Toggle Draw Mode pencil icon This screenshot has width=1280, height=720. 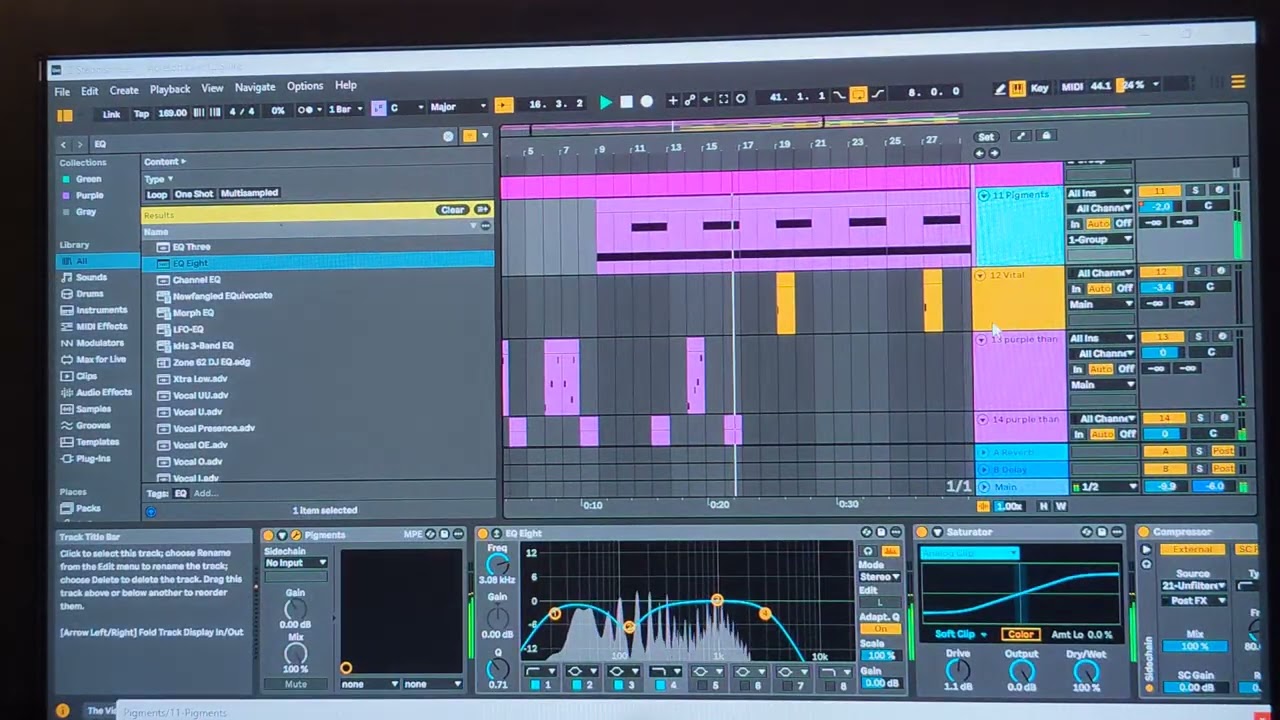point(999,90)
